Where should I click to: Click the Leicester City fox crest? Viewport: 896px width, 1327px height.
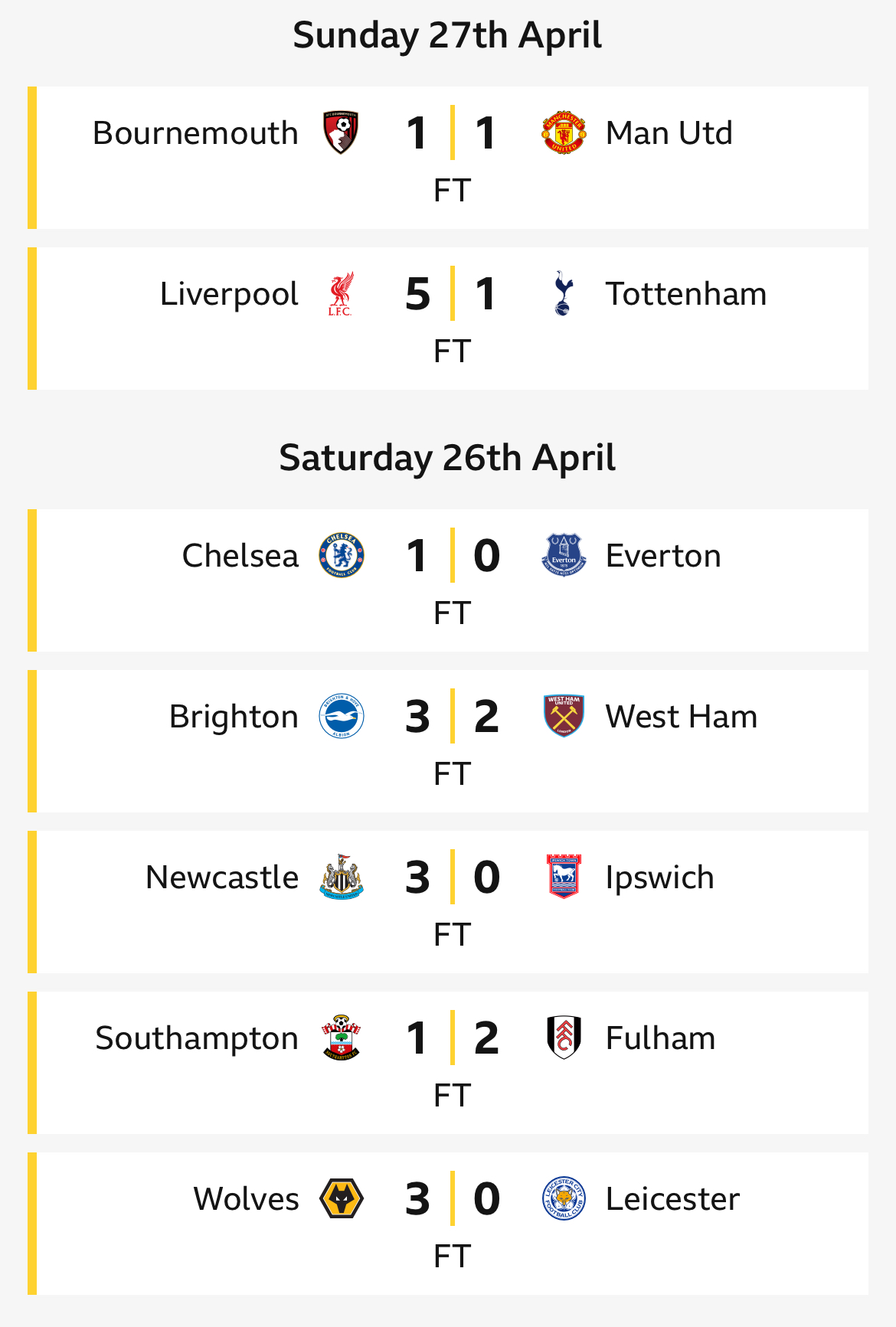click(x=564, y=1199)
